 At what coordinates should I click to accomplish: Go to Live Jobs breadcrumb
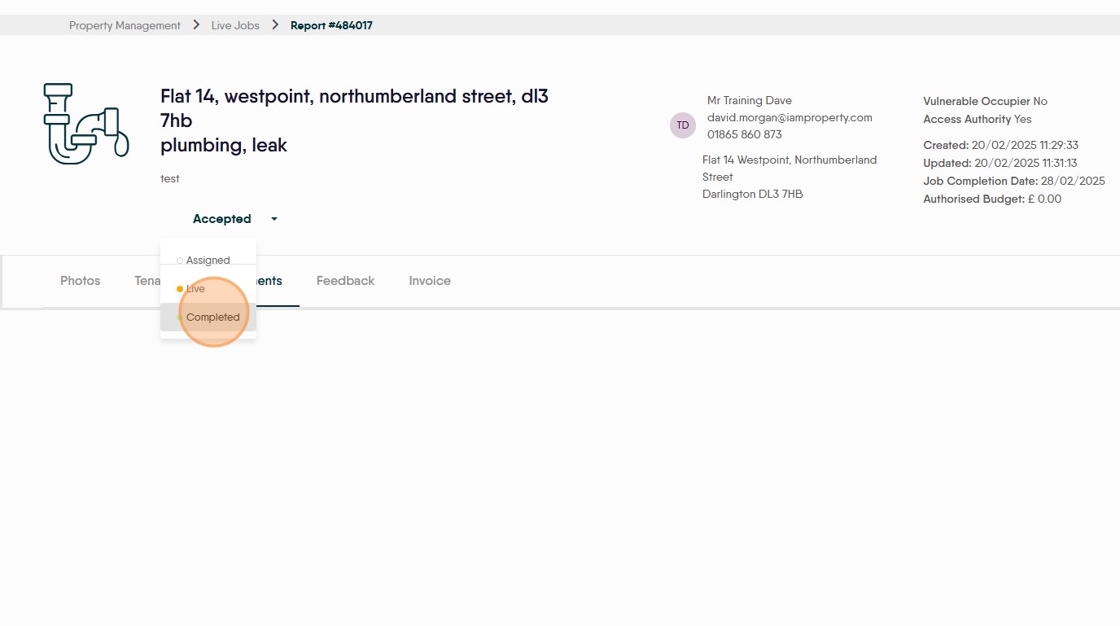click(x=235, y=25)
